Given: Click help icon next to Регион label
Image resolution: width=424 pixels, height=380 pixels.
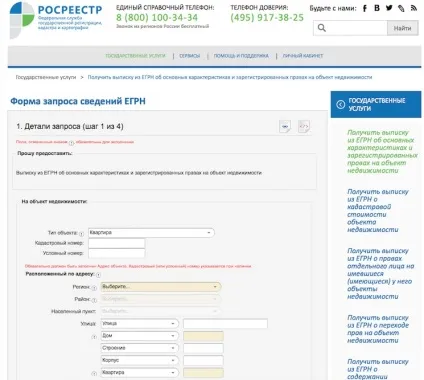Looking at the screenshot, I should [x=94, y=288].
